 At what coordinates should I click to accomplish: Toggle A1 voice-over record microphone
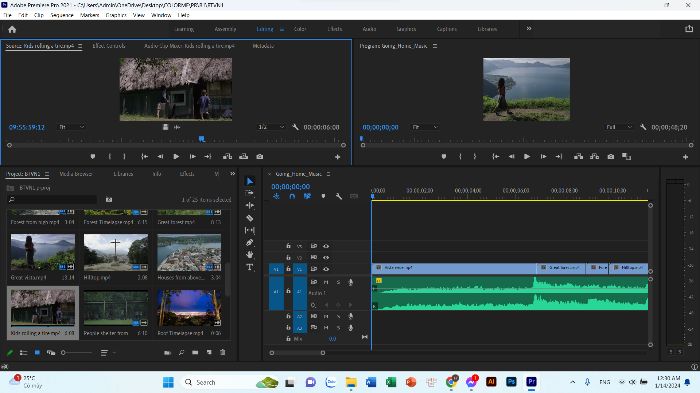pyautogui.click(x=350, y=282)
